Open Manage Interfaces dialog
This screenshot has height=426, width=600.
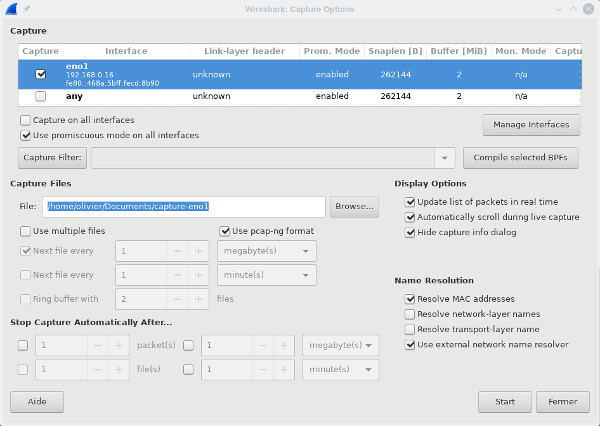[530, 125]
